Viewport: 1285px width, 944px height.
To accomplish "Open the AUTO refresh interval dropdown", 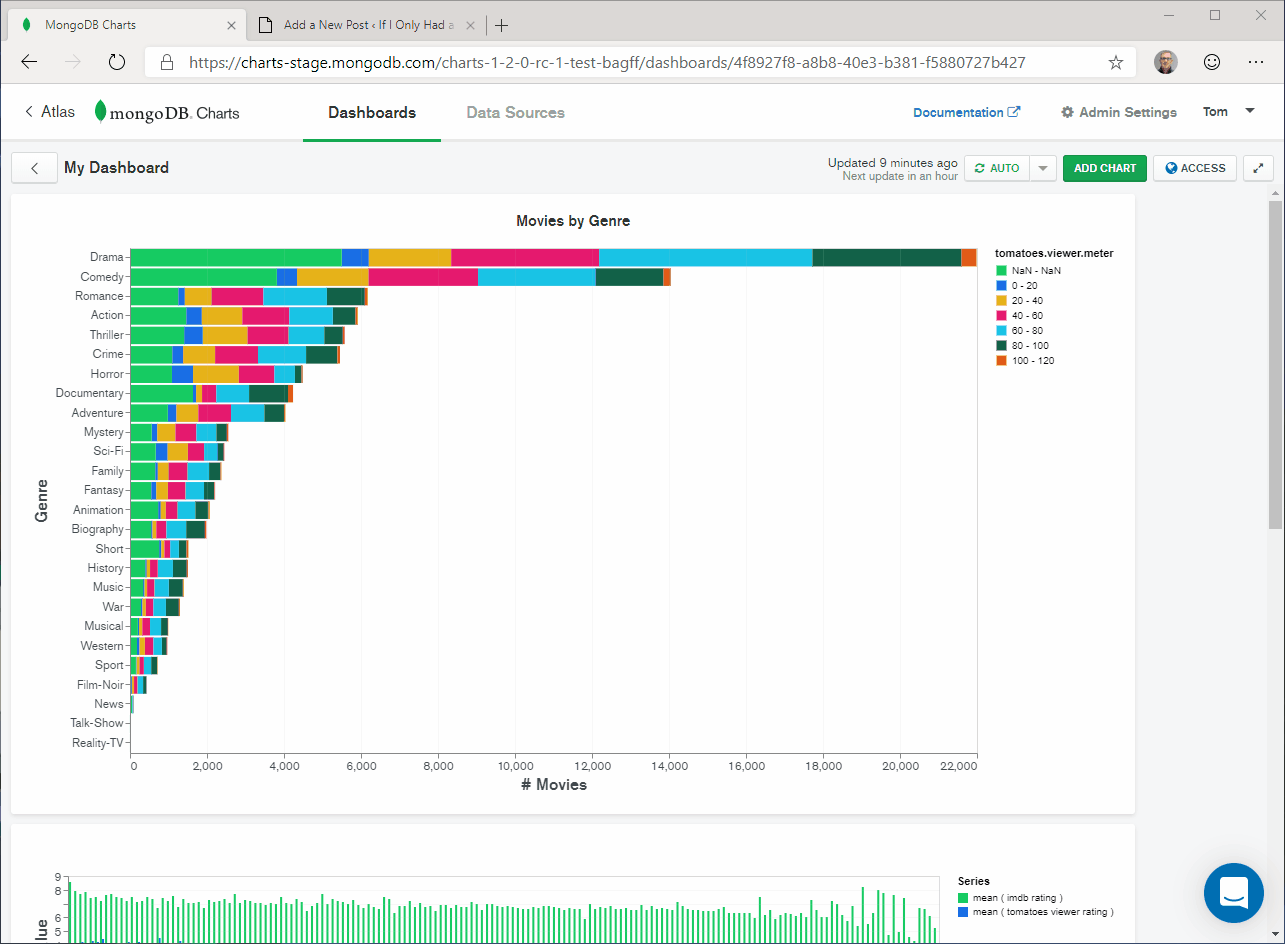I will (x=1042, y=168).
